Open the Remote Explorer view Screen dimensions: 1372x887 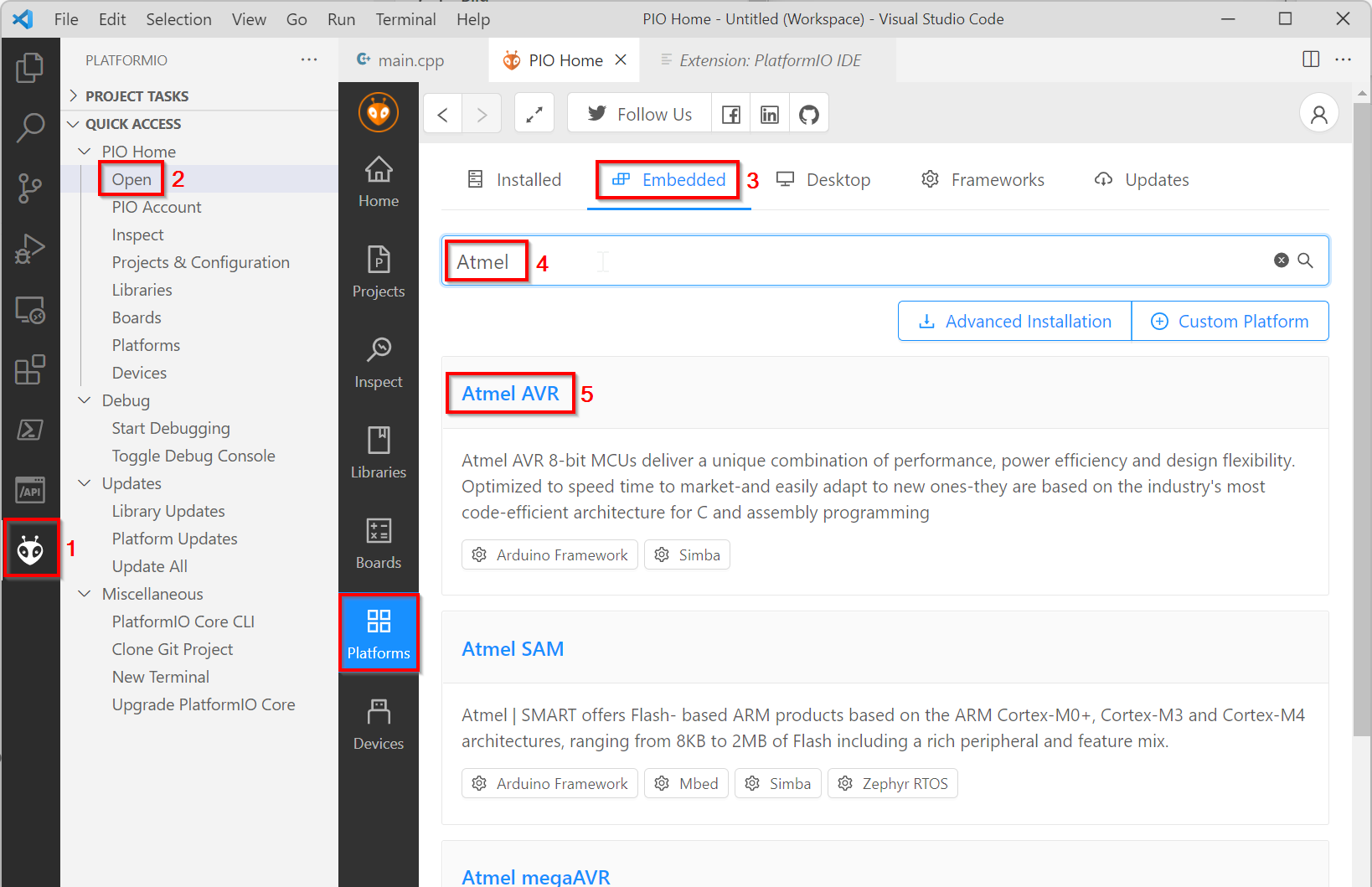[x=30, y=309]
